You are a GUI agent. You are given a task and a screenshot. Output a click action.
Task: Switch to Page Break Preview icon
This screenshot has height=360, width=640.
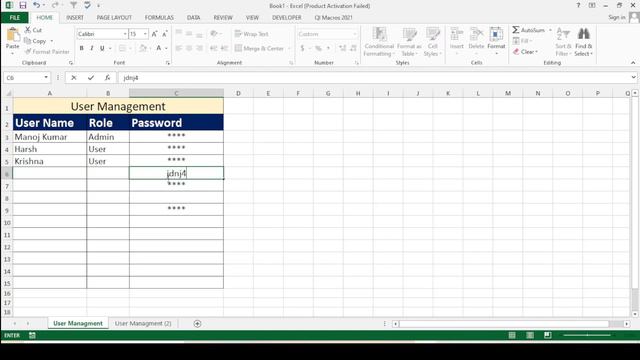(x=548, y=335)
